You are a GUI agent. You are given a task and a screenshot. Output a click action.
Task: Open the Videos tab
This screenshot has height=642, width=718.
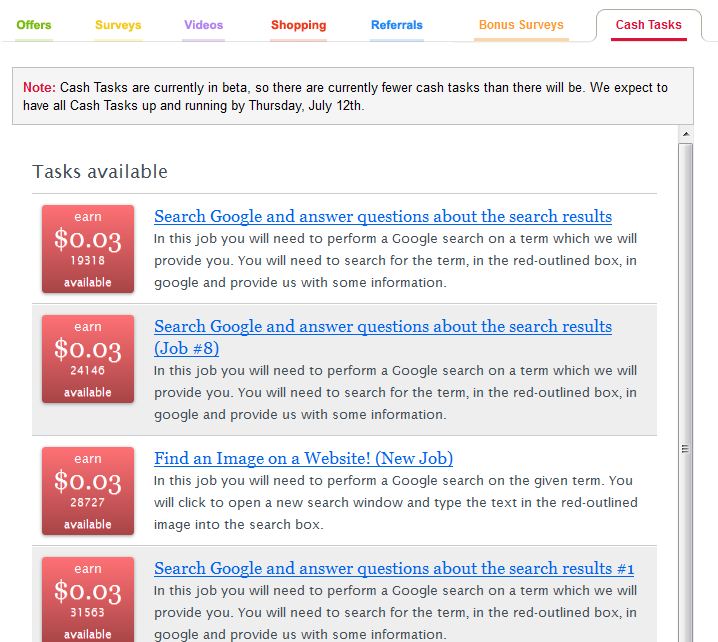(x=204, y=25)
